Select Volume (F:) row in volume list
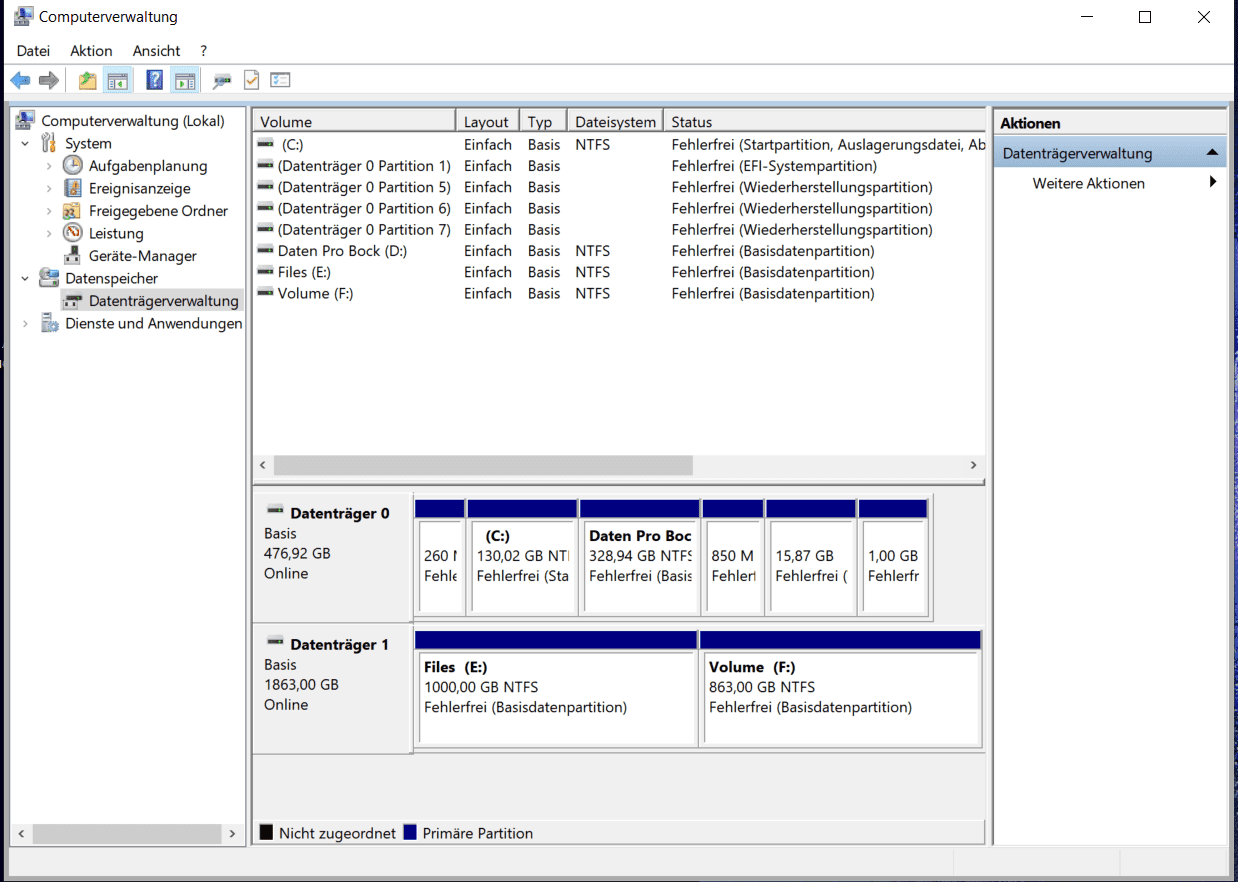The width and height of the screenshot is (1238, 882). (x=315, y=294)
